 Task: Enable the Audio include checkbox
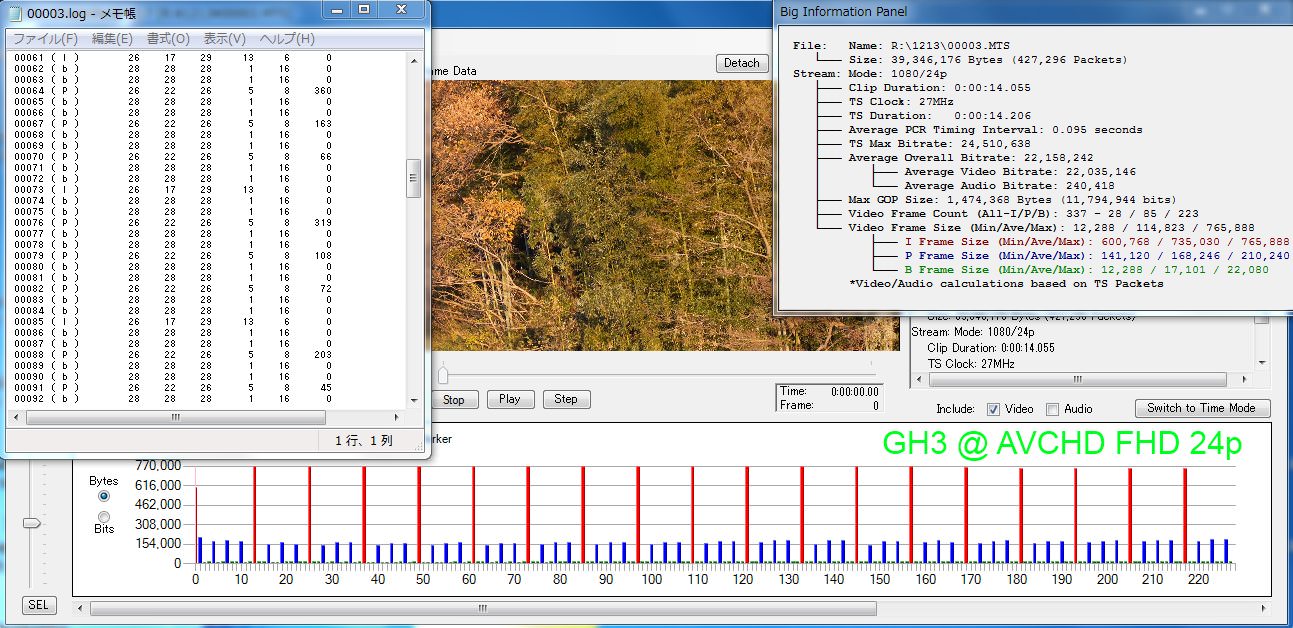[x=1052, y=409]
